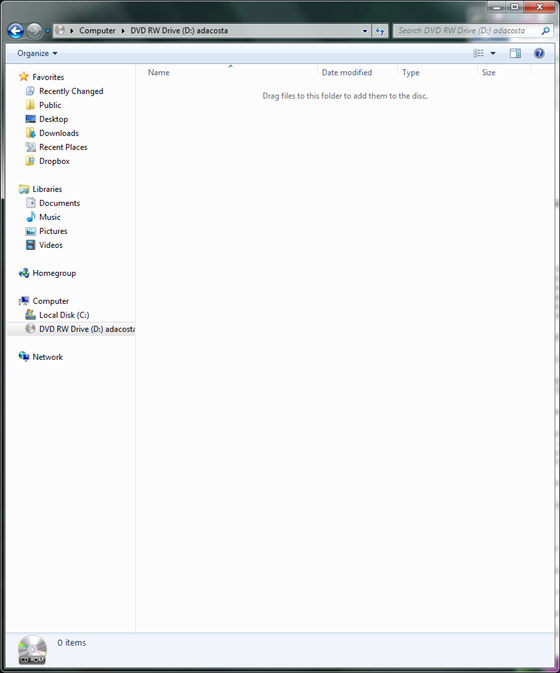The image size is (560, 673).
Task: Click the Refresh icon beside the address bar
Action: [380, 31]
